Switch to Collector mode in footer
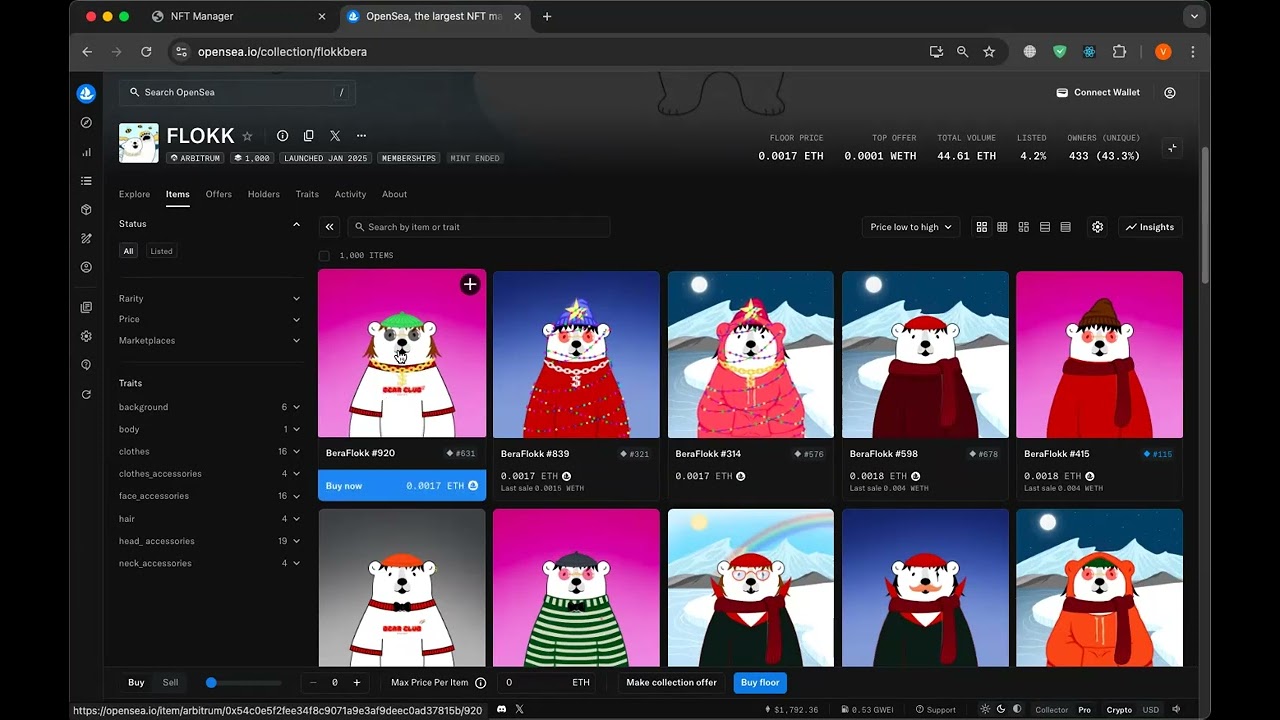Image resolution: width=1280 pixels, height=720 pixels. point(1051,710)
